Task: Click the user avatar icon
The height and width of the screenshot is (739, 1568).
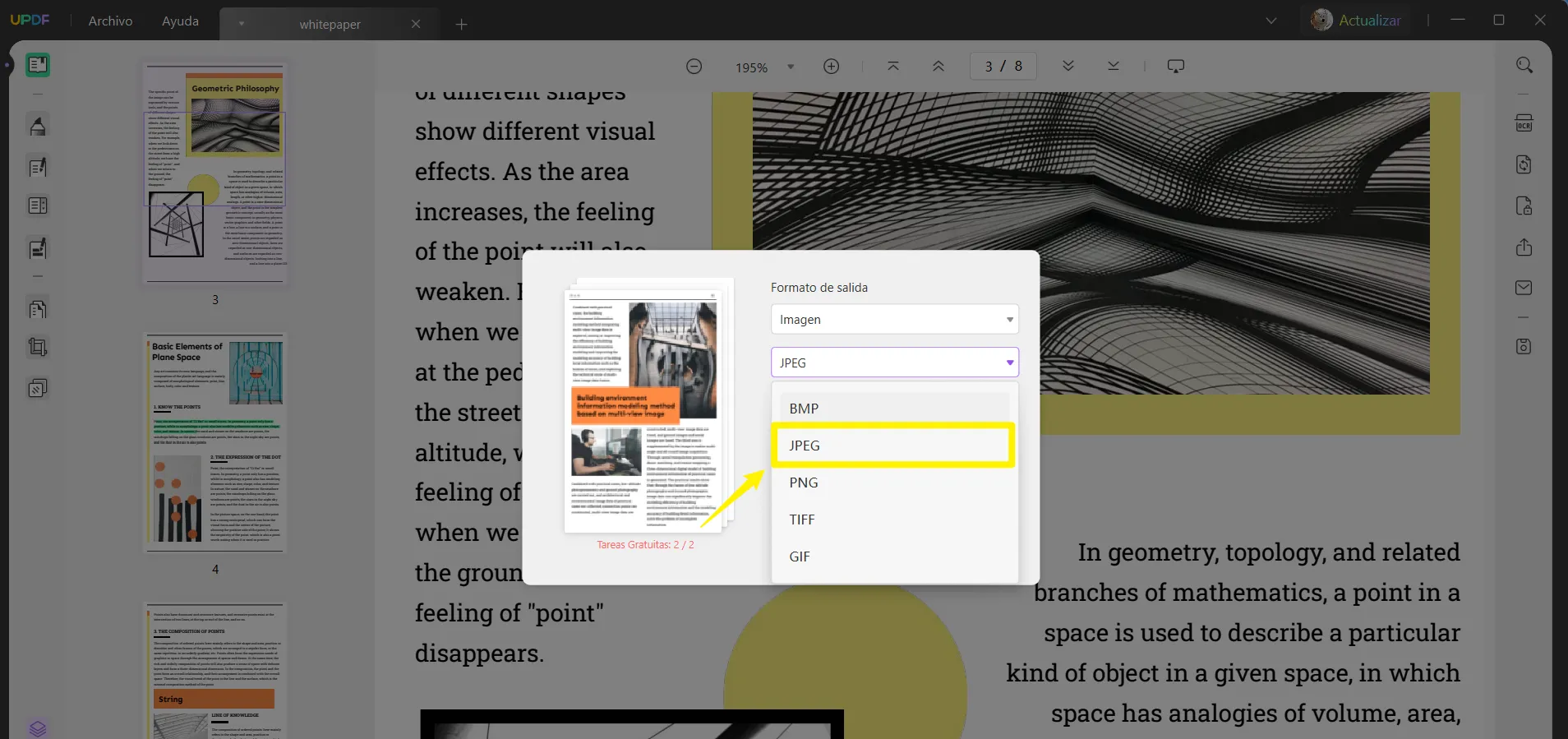Action: tap(1321, 20)
